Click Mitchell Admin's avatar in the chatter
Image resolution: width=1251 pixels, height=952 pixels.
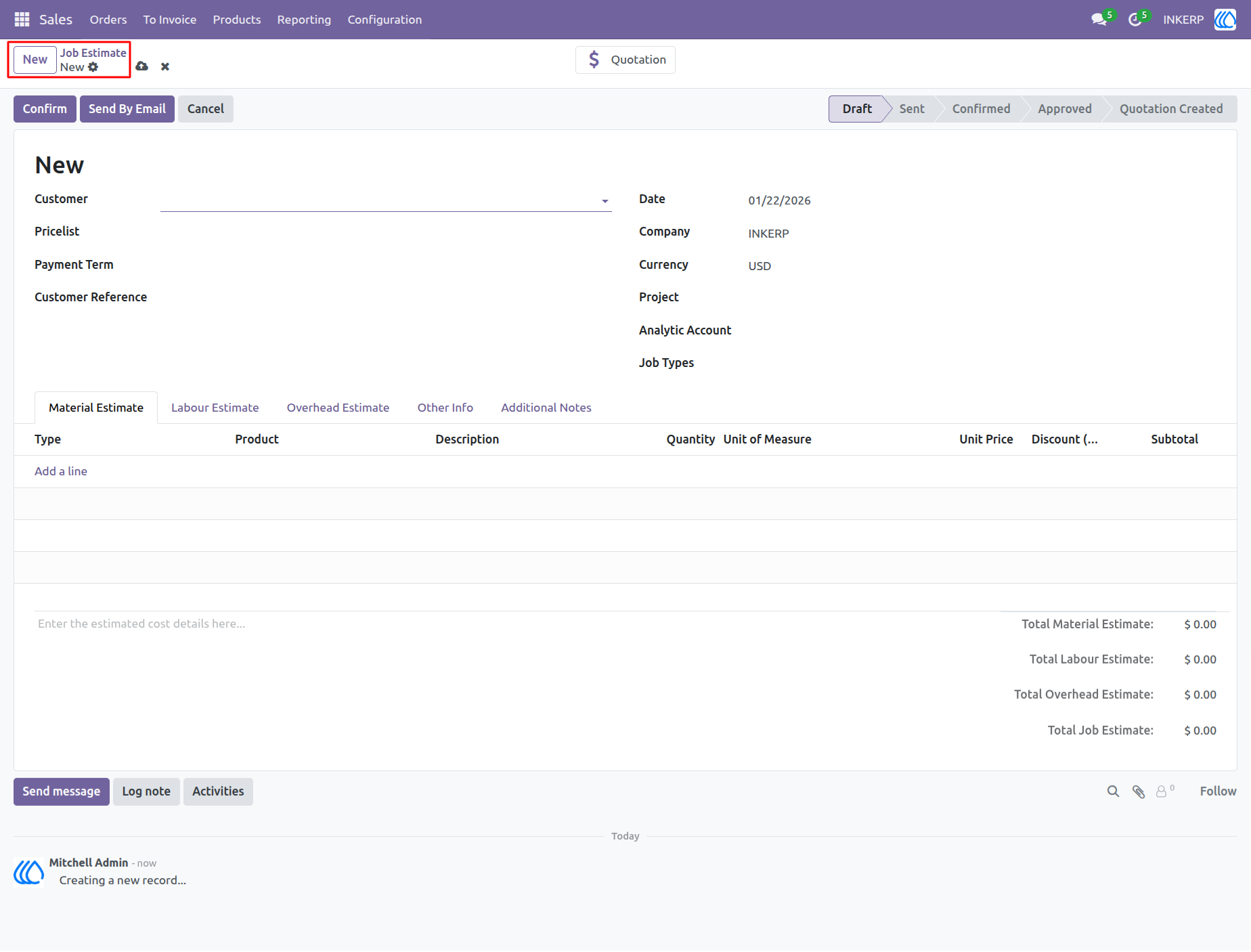(29, 872)
